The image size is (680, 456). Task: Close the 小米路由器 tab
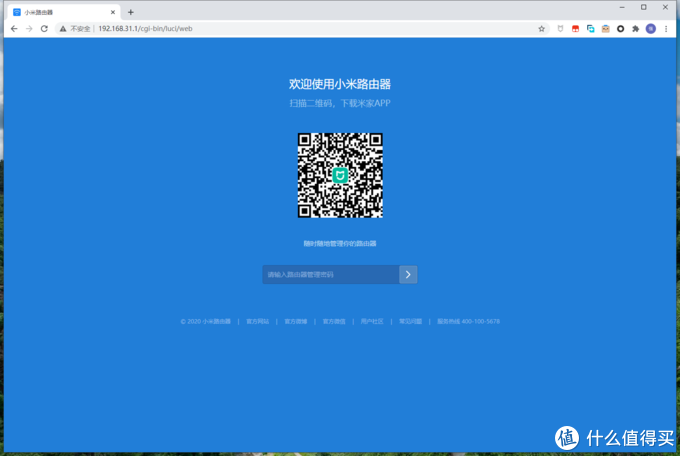[113, 12]
